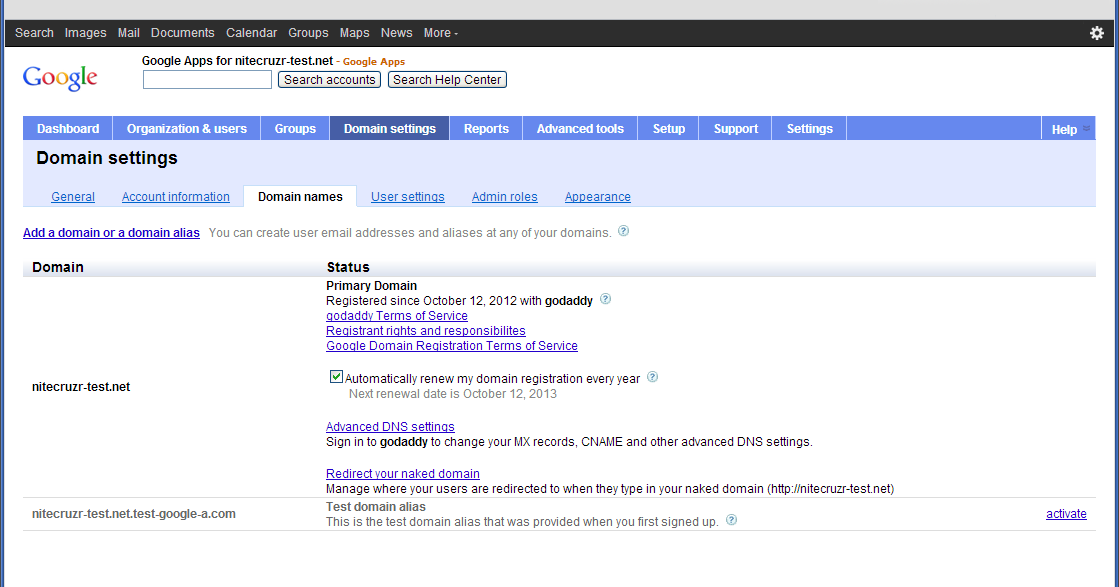Click Redirect your naked domain link
The height and width of the screenshot is (587, 1119).
402,474
